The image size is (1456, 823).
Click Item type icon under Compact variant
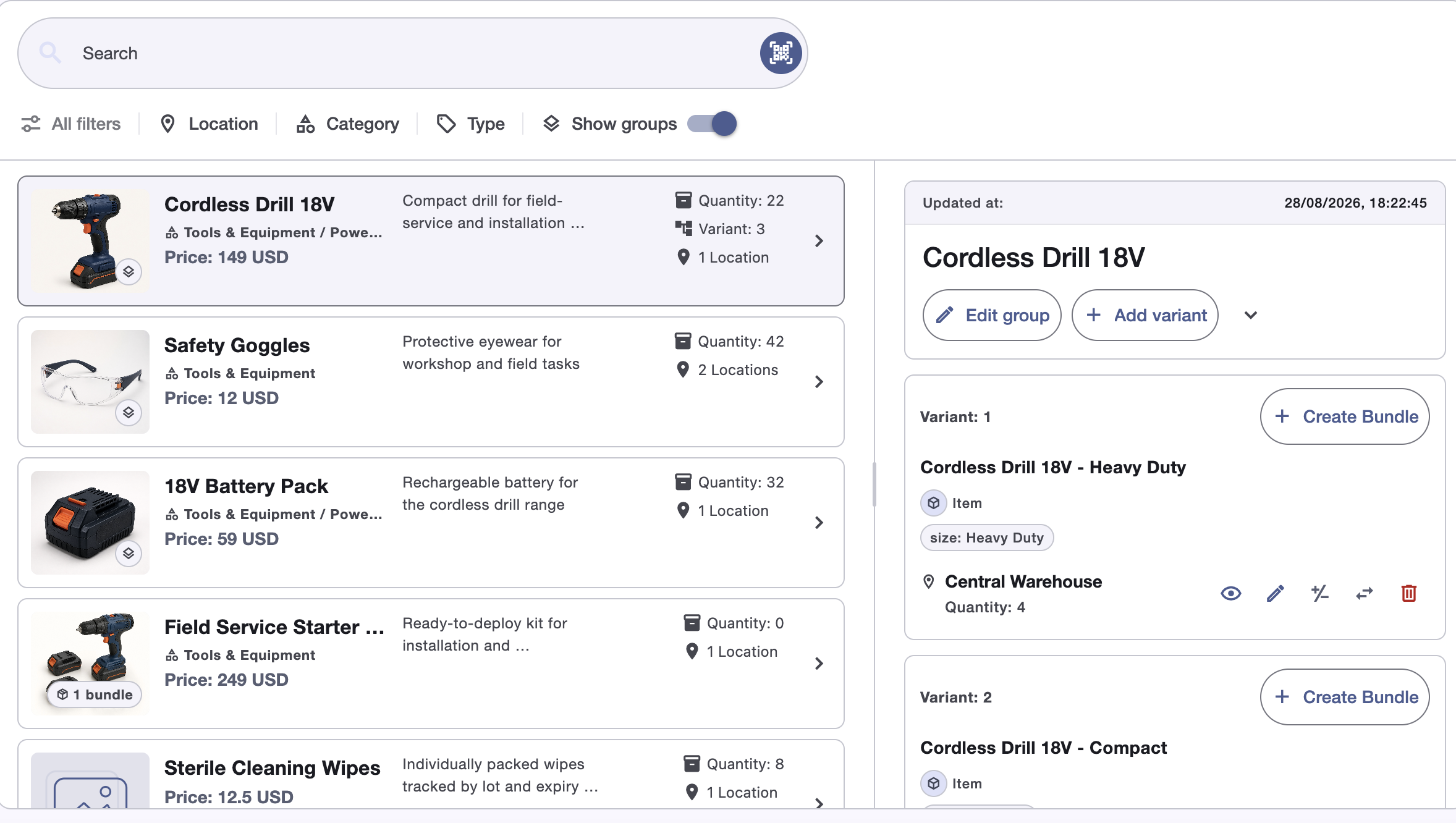click(934, 783)
